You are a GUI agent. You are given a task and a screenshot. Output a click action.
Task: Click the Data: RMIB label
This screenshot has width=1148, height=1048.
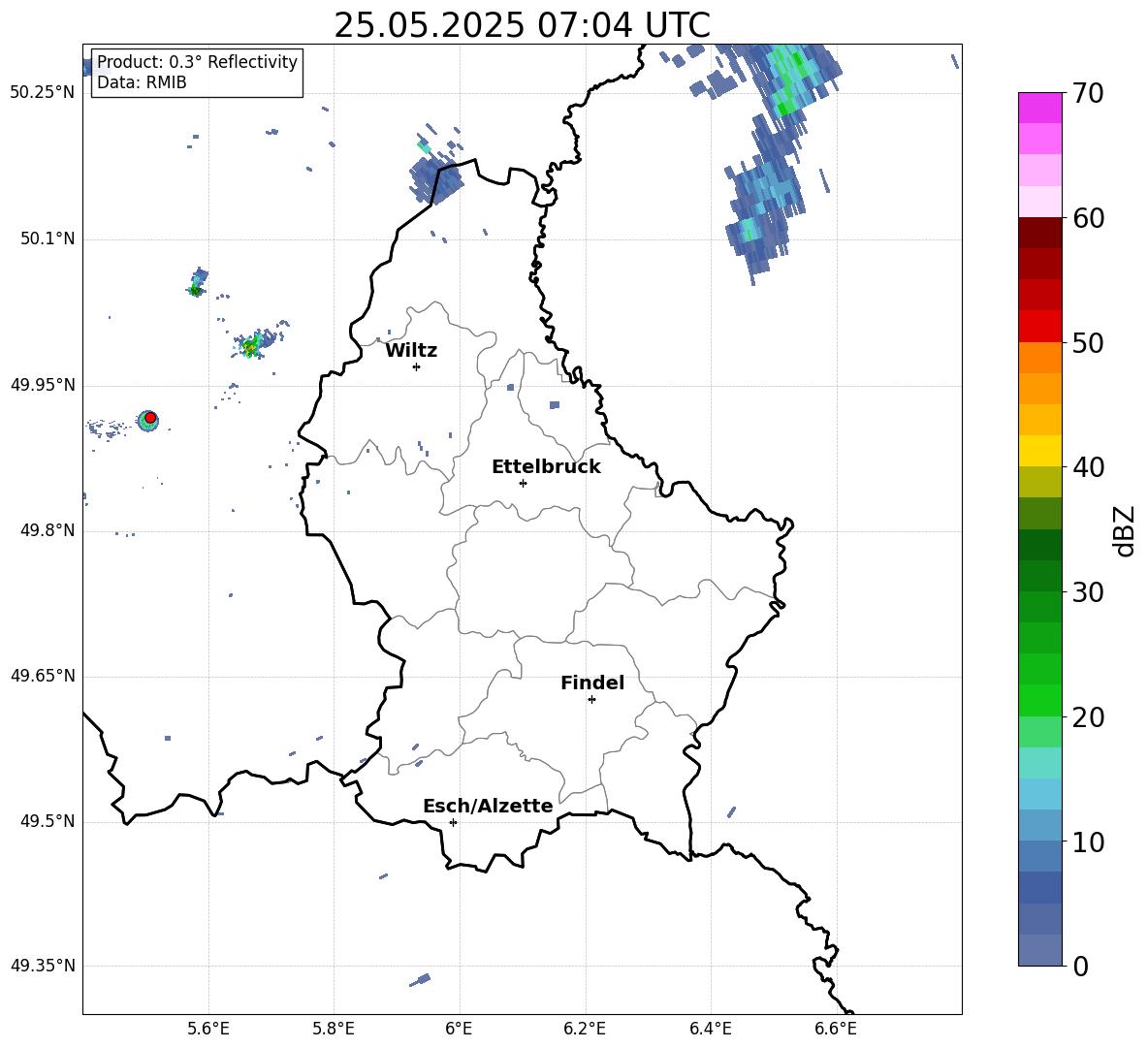pos(142,82)
